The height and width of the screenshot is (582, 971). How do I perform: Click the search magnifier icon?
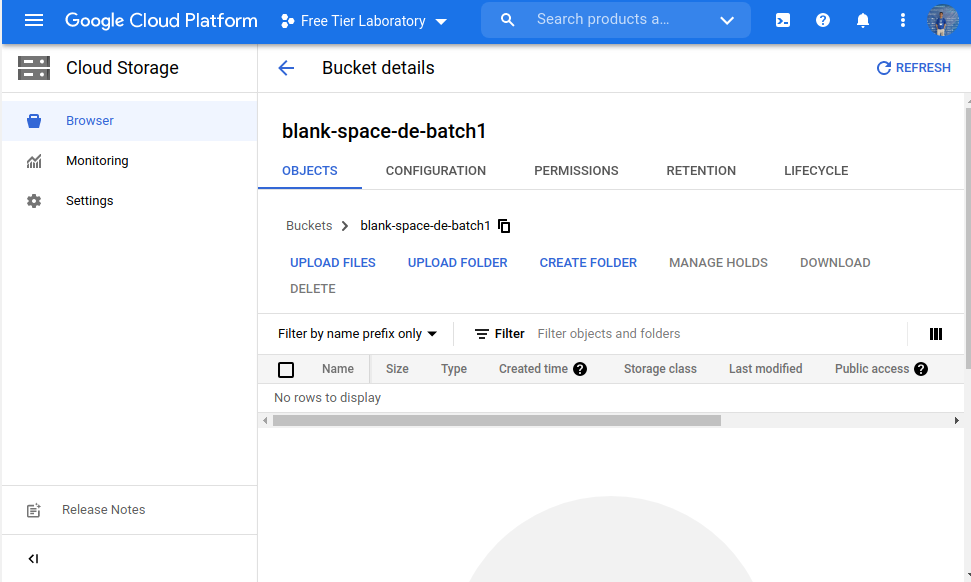[507, 20]
